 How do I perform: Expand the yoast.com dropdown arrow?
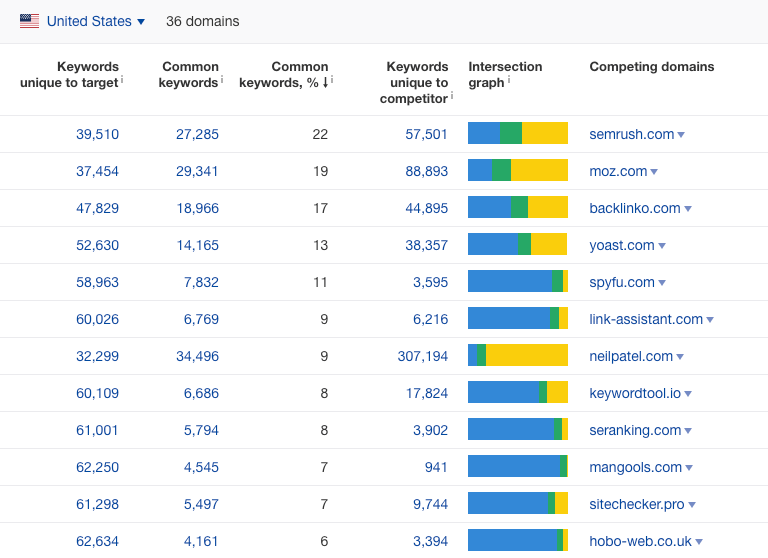pos(662,246)
